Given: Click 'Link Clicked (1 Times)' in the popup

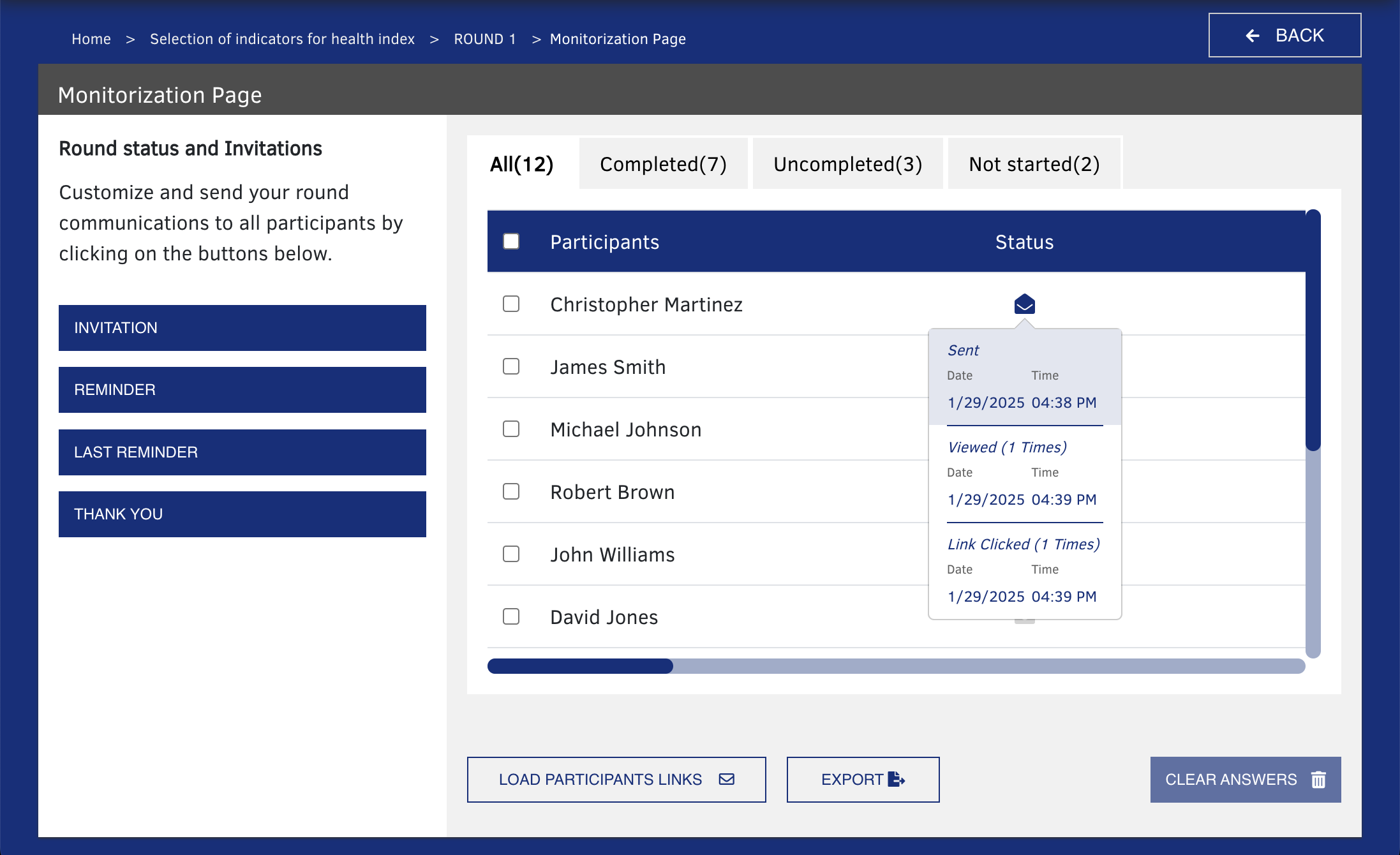Looking at the screenshot, I should (x=1024, y=544).
